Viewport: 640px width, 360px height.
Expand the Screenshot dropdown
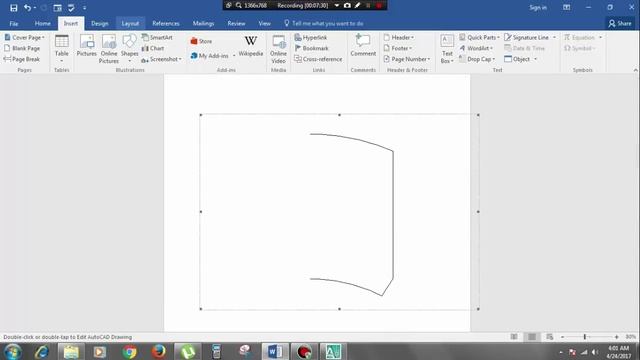pyautogui.click(x=180, y=60)
